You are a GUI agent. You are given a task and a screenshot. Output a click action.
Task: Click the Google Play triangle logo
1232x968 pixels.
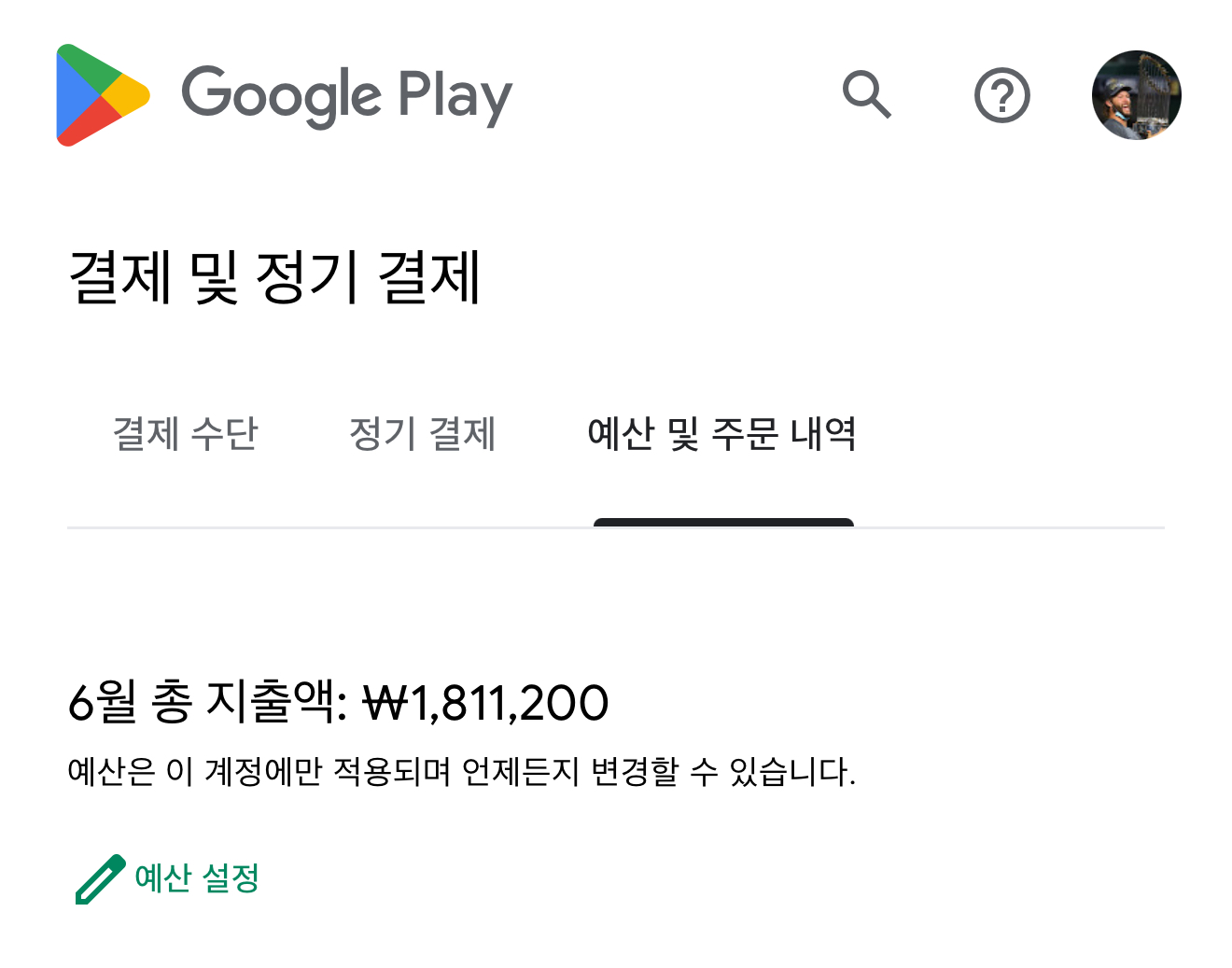tap(101, 95)
